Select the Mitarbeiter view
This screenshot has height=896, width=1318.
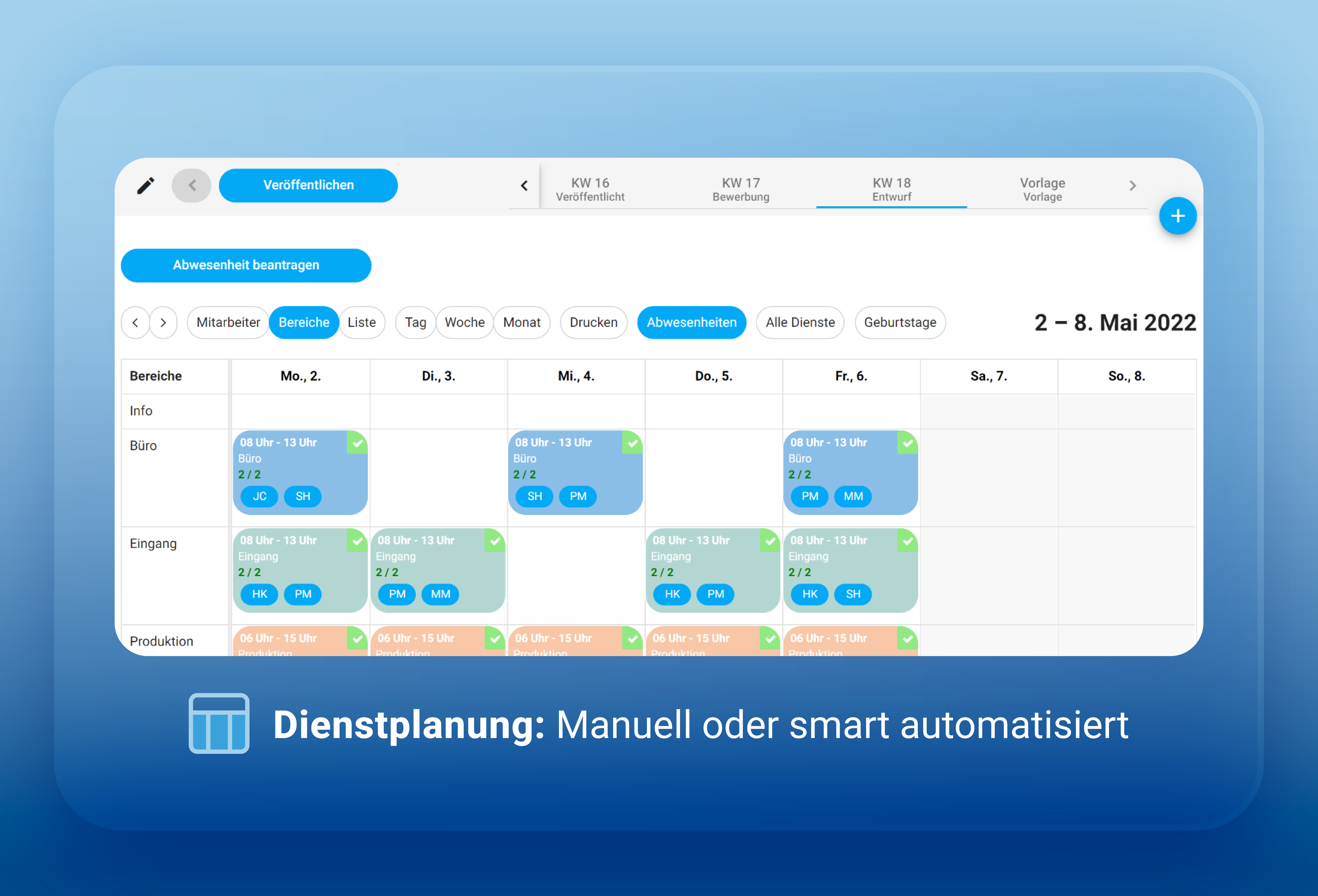[228, 323]
